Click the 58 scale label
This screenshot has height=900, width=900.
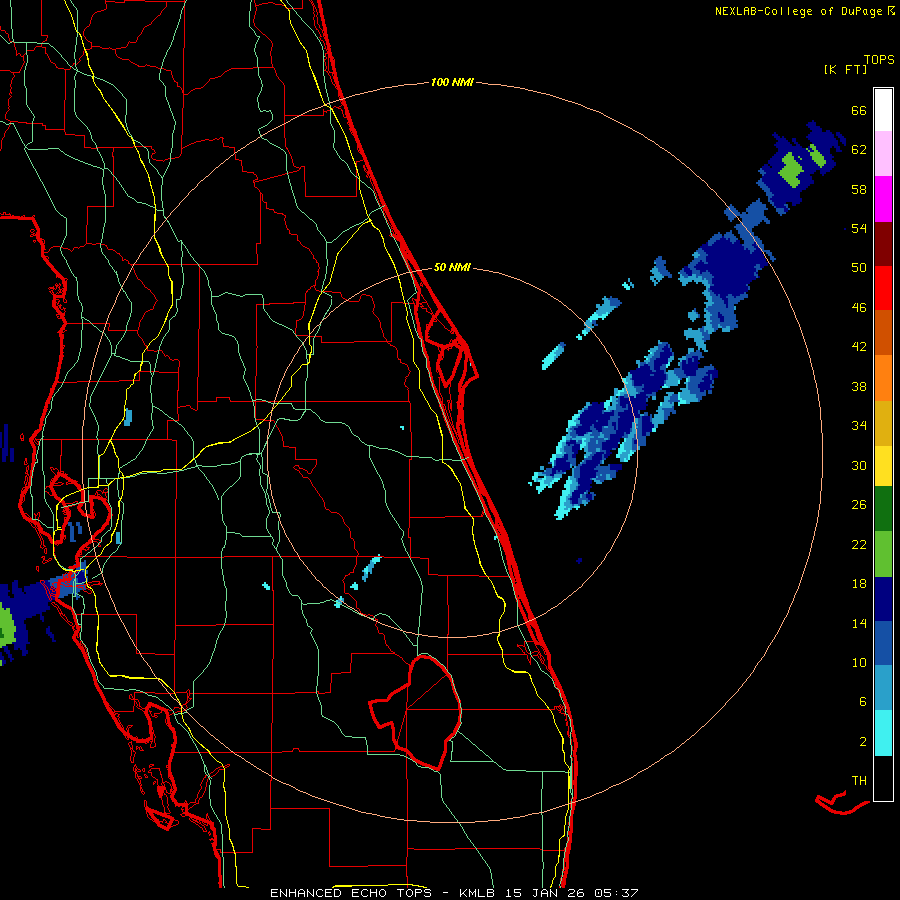[859, 189]
